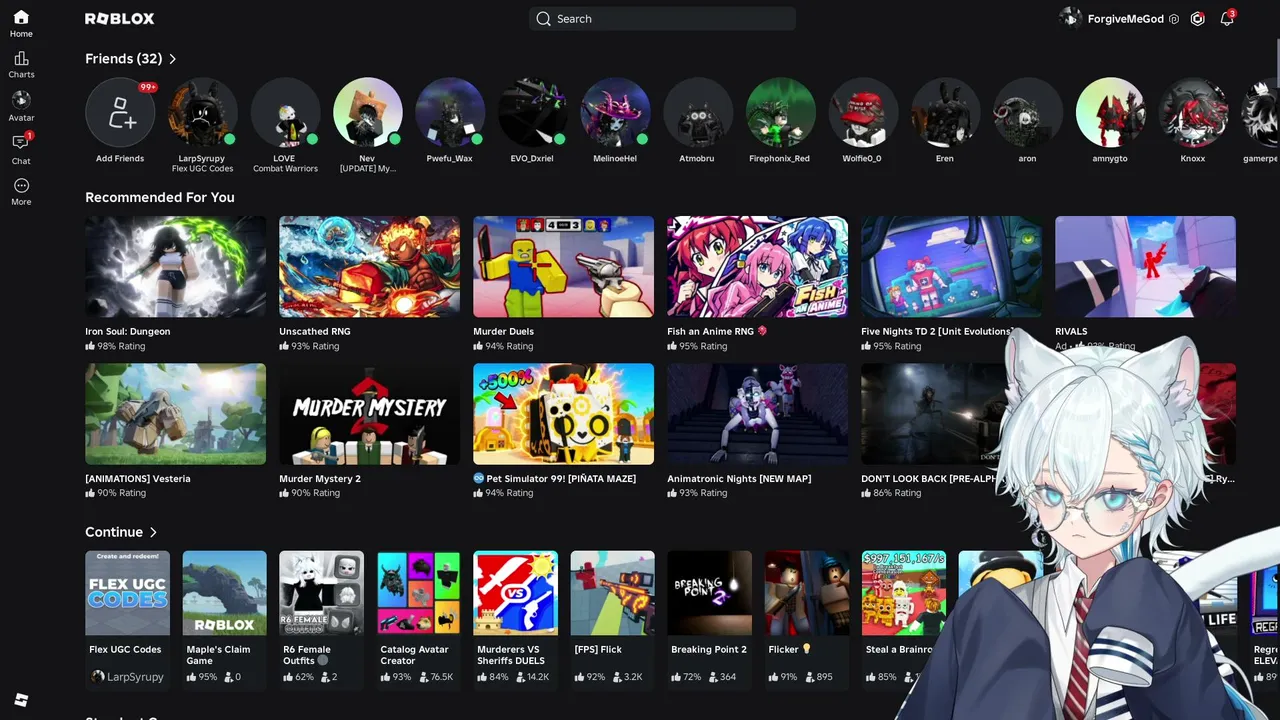Image resolution: width=1280 pixels, height=720 pixels.
Task: Click the Add Friends circle icon
Action: [120, 112]
